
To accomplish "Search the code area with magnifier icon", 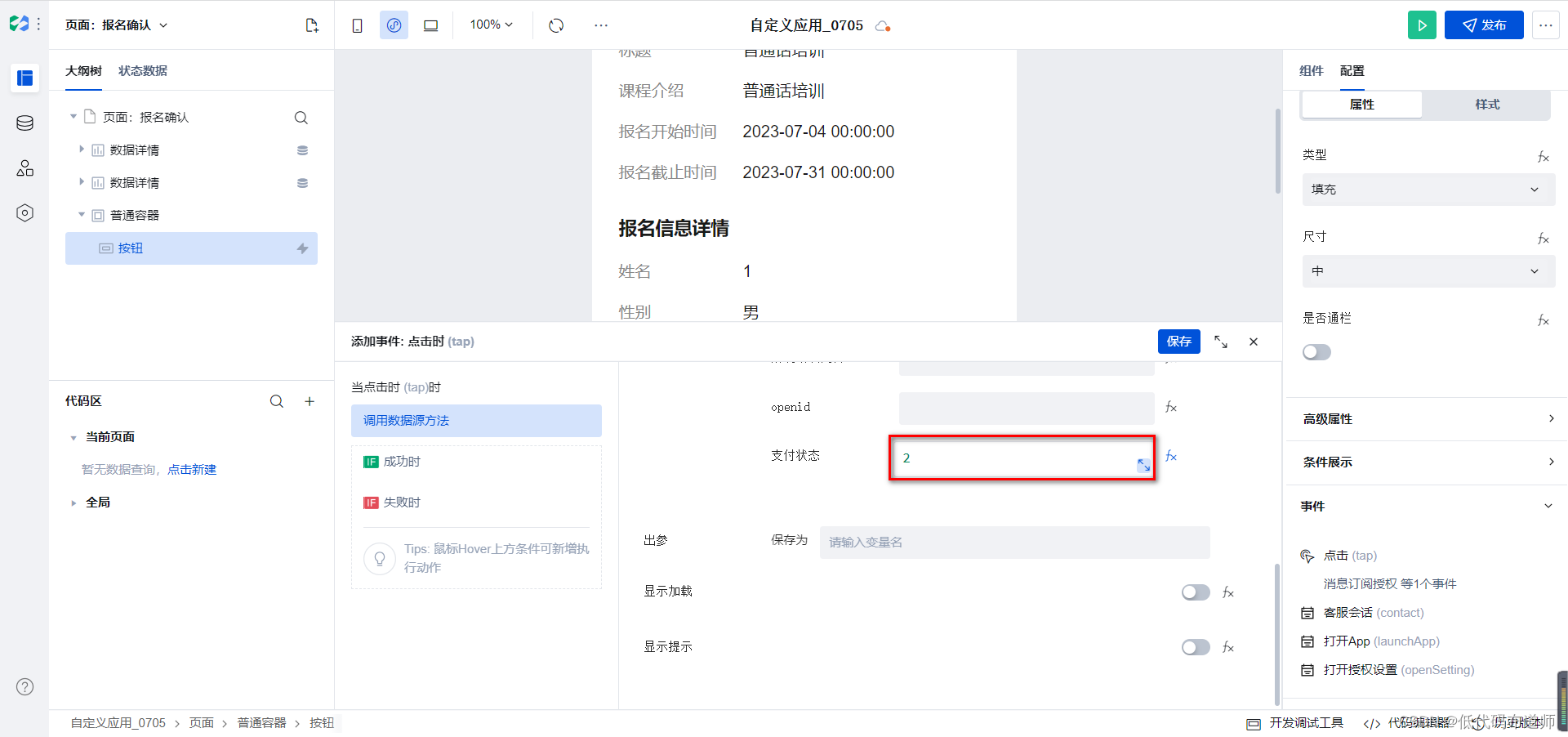I will coord(277,401).
